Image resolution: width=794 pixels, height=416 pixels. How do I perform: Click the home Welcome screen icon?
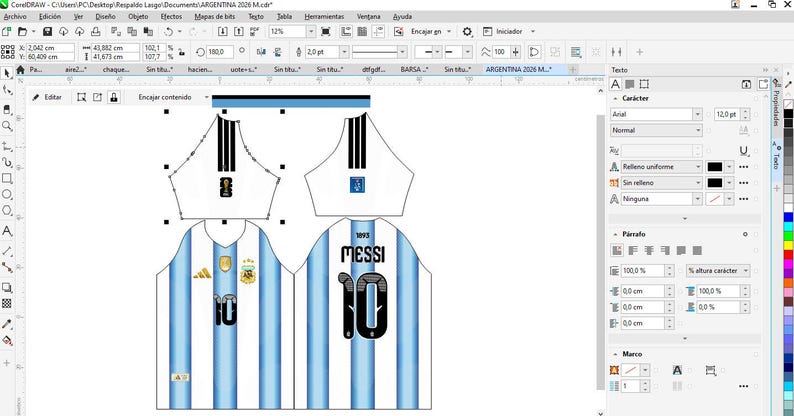pos(20,69)
